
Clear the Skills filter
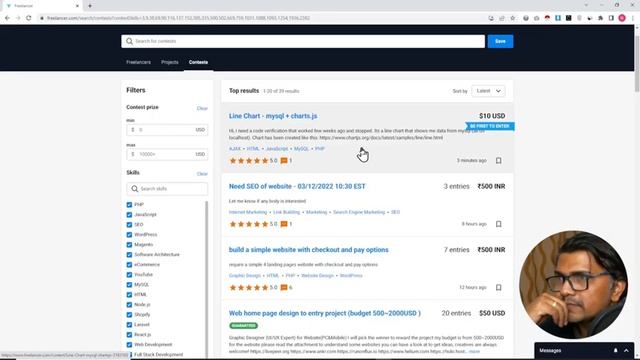(202, 174)
